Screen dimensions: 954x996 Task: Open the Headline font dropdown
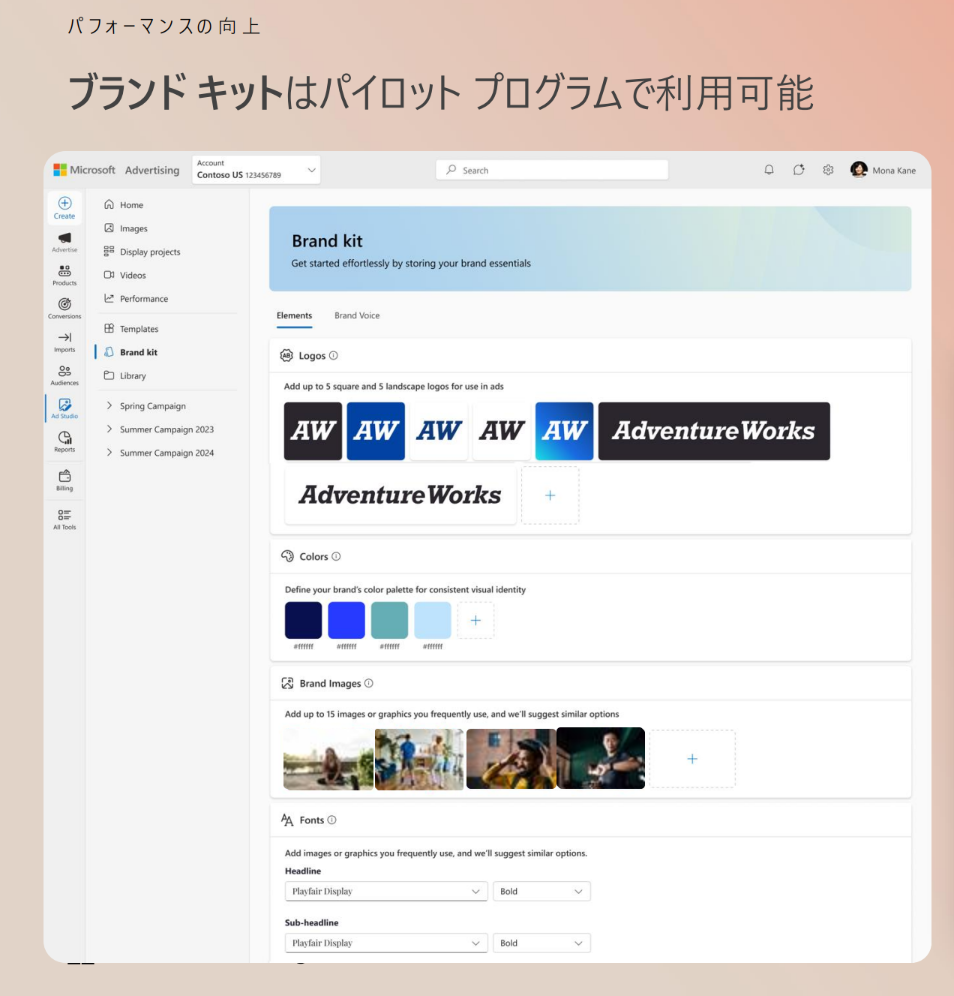(386, 891)
